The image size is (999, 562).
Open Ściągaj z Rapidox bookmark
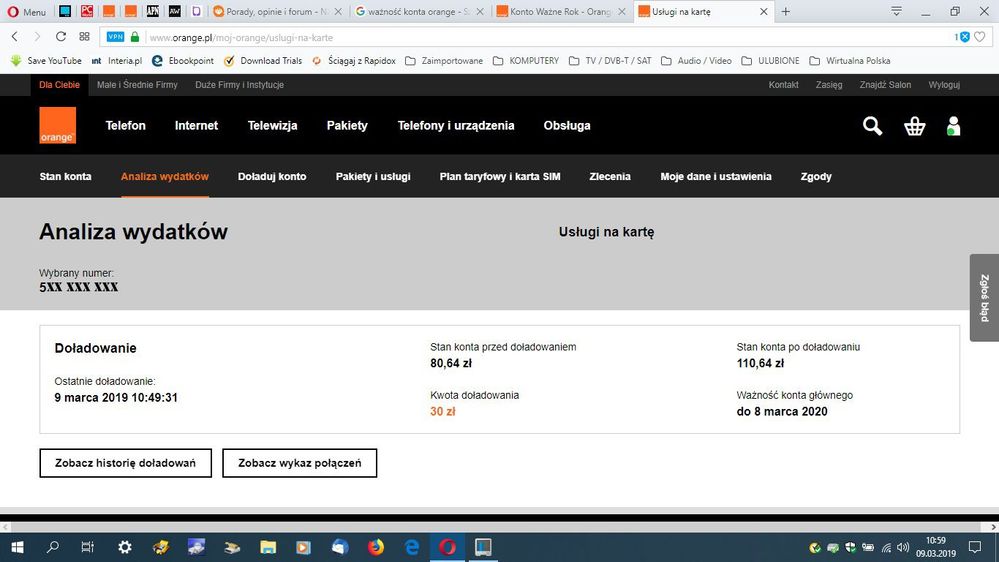[354, 61]
